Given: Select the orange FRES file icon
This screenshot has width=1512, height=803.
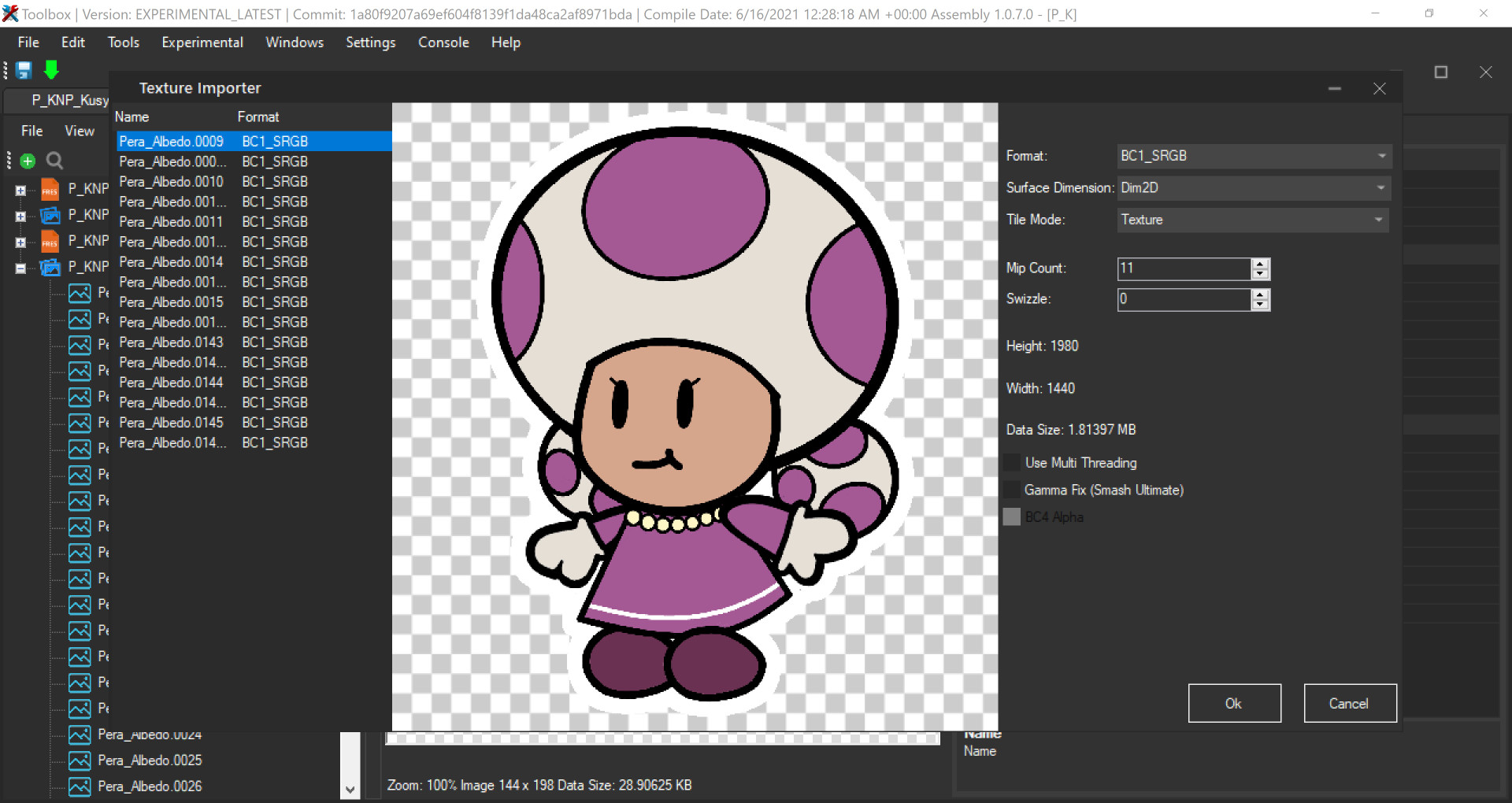Looking at the screenshot, I should (x=49, y=188).
